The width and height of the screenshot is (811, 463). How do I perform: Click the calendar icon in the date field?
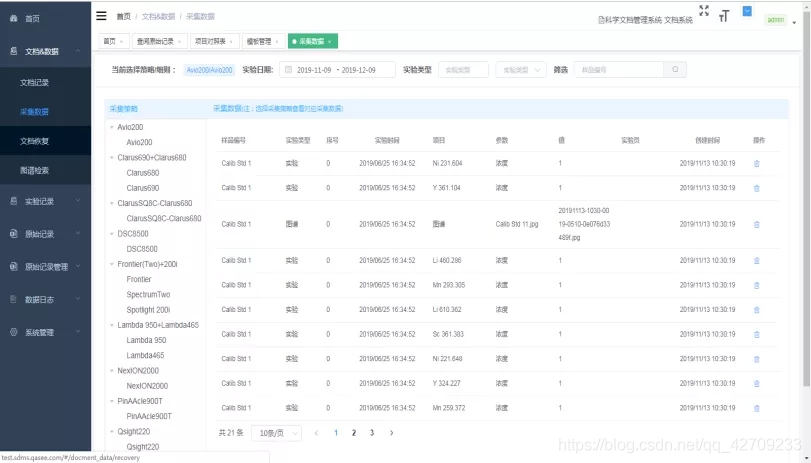pos(289,69)
